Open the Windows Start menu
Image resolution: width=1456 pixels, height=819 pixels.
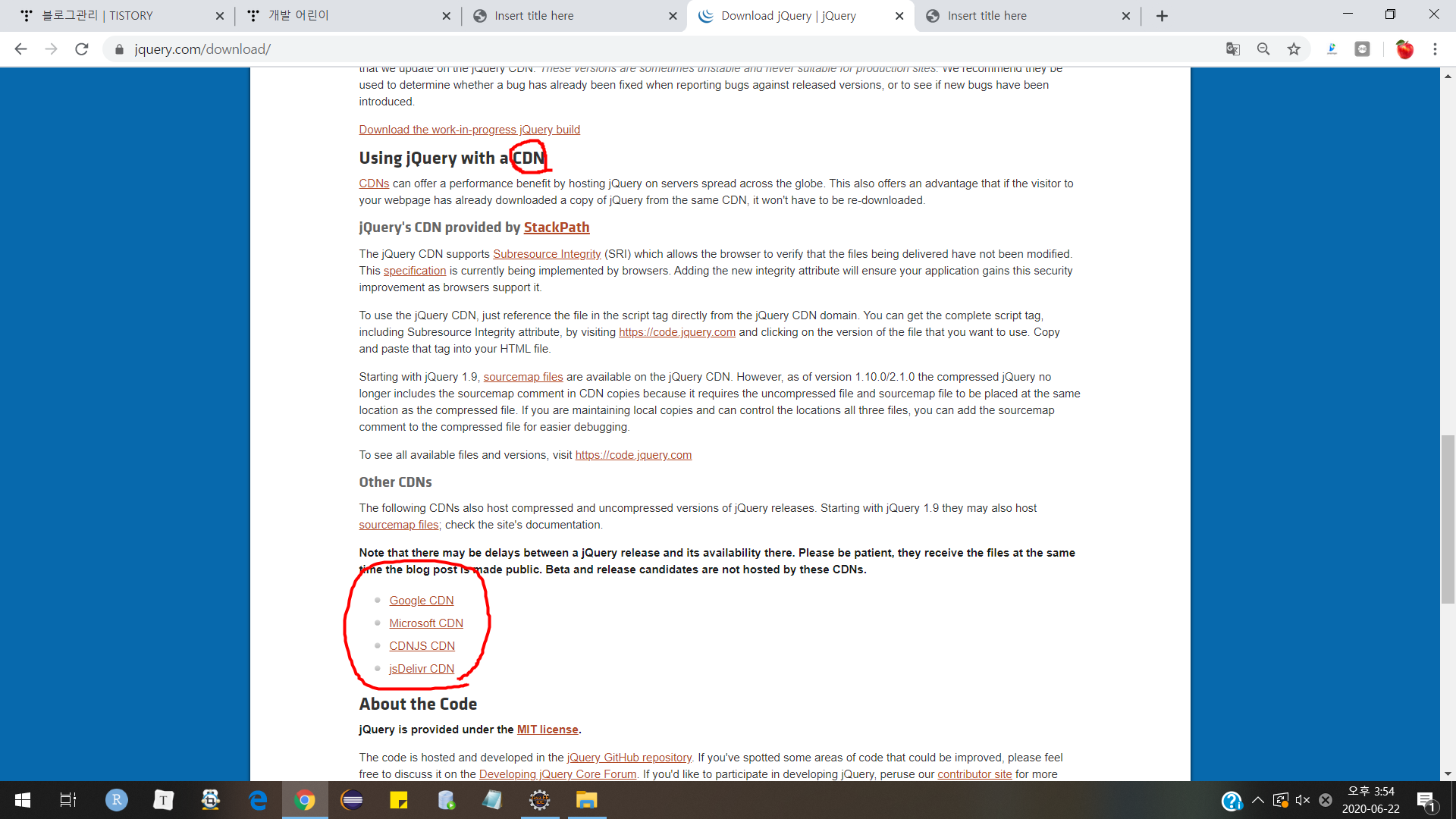point(23,800)
